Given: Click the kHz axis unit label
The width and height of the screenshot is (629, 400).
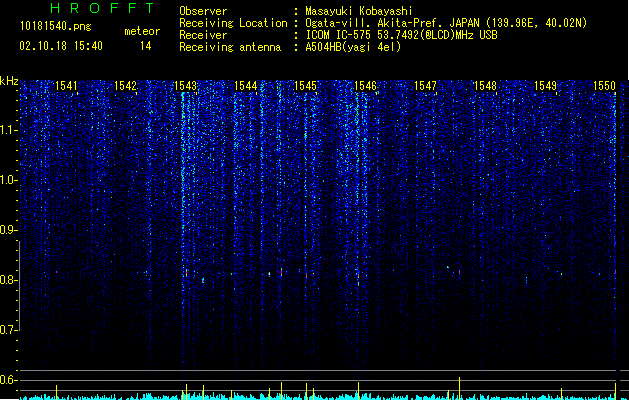Looking at the screenshot, I should click(9, 81).
